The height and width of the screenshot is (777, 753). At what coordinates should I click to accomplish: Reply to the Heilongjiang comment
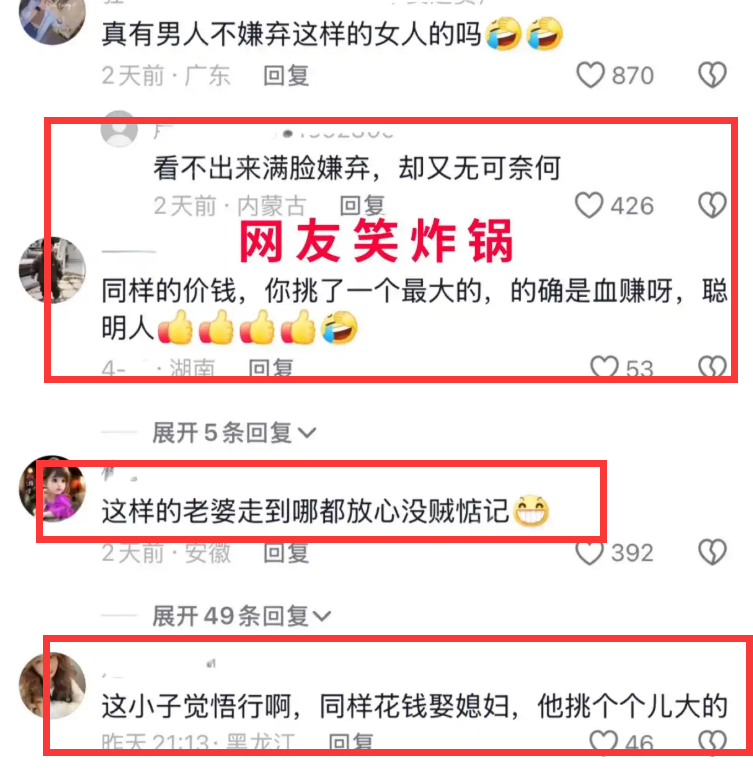tap(351, 741)
